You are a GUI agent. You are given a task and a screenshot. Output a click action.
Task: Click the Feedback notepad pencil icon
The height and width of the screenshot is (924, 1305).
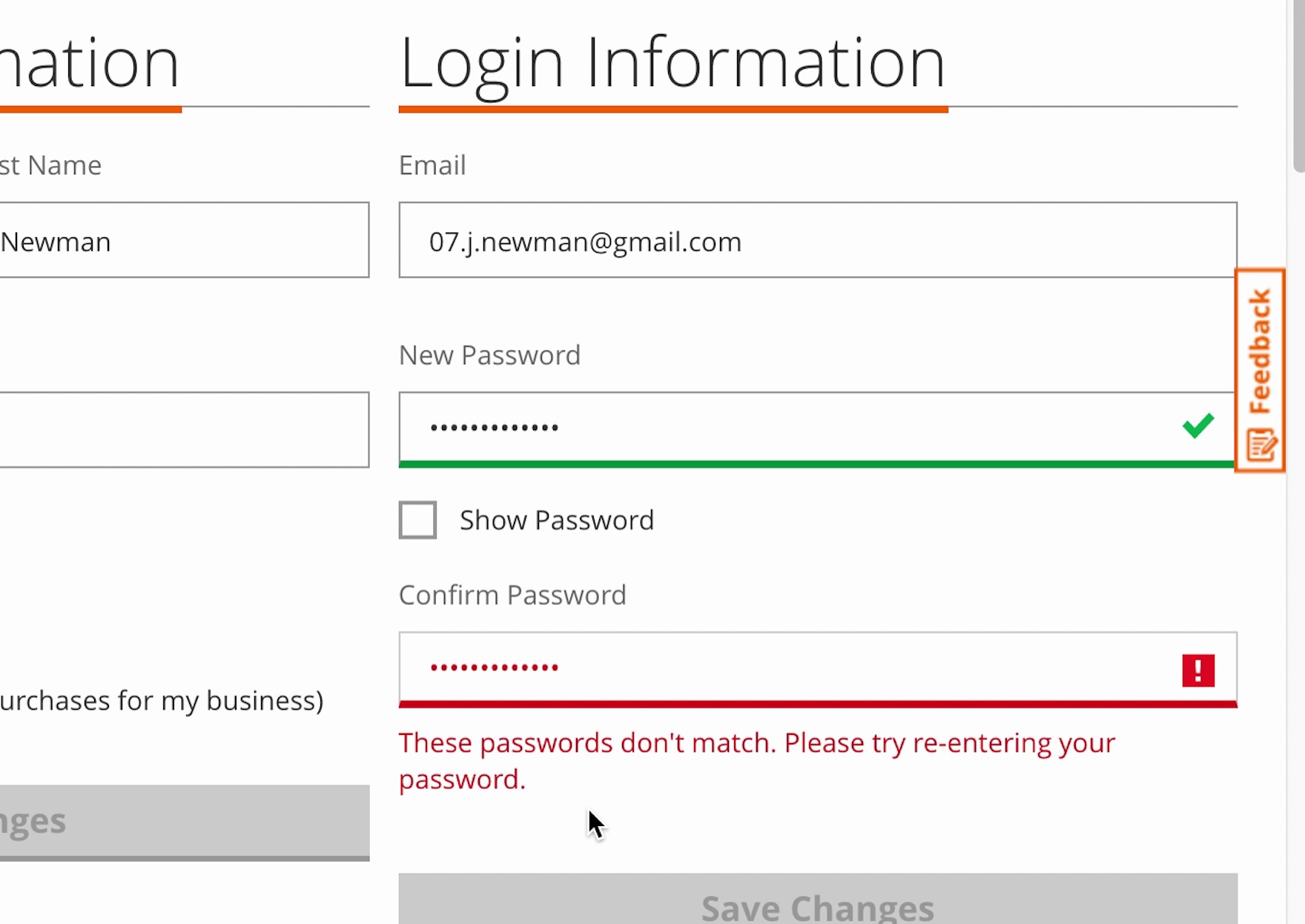(1261, 445)
